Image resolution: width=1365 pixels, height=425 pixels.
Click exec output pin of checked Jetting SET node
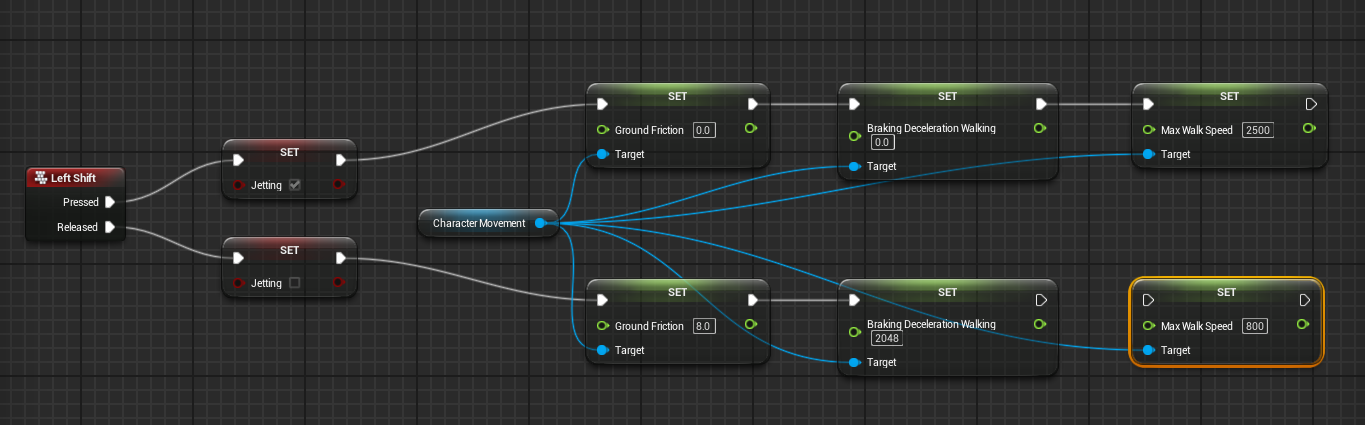341,160
